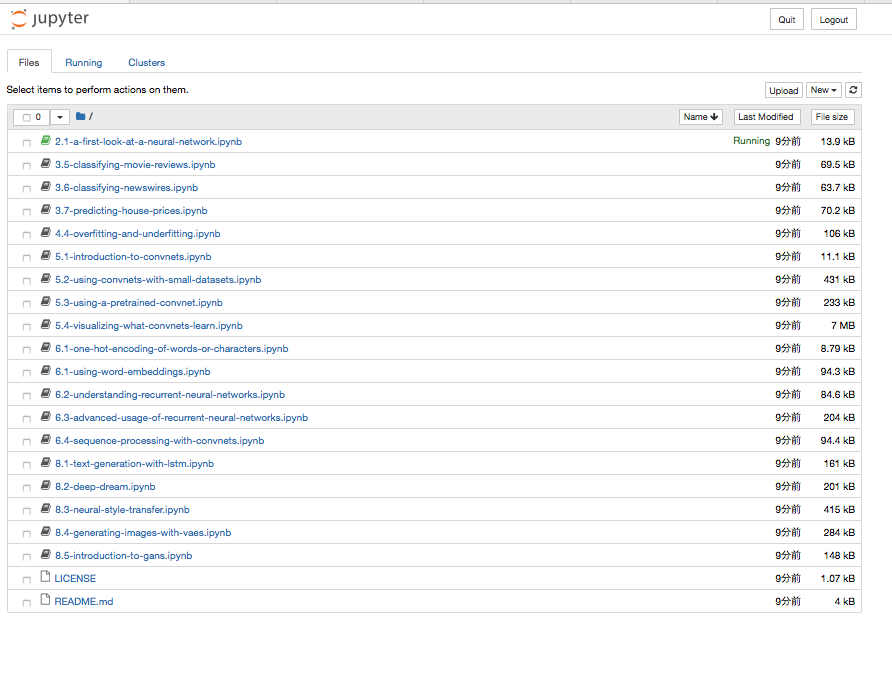Switch to the Running tab

click(84, 62)
